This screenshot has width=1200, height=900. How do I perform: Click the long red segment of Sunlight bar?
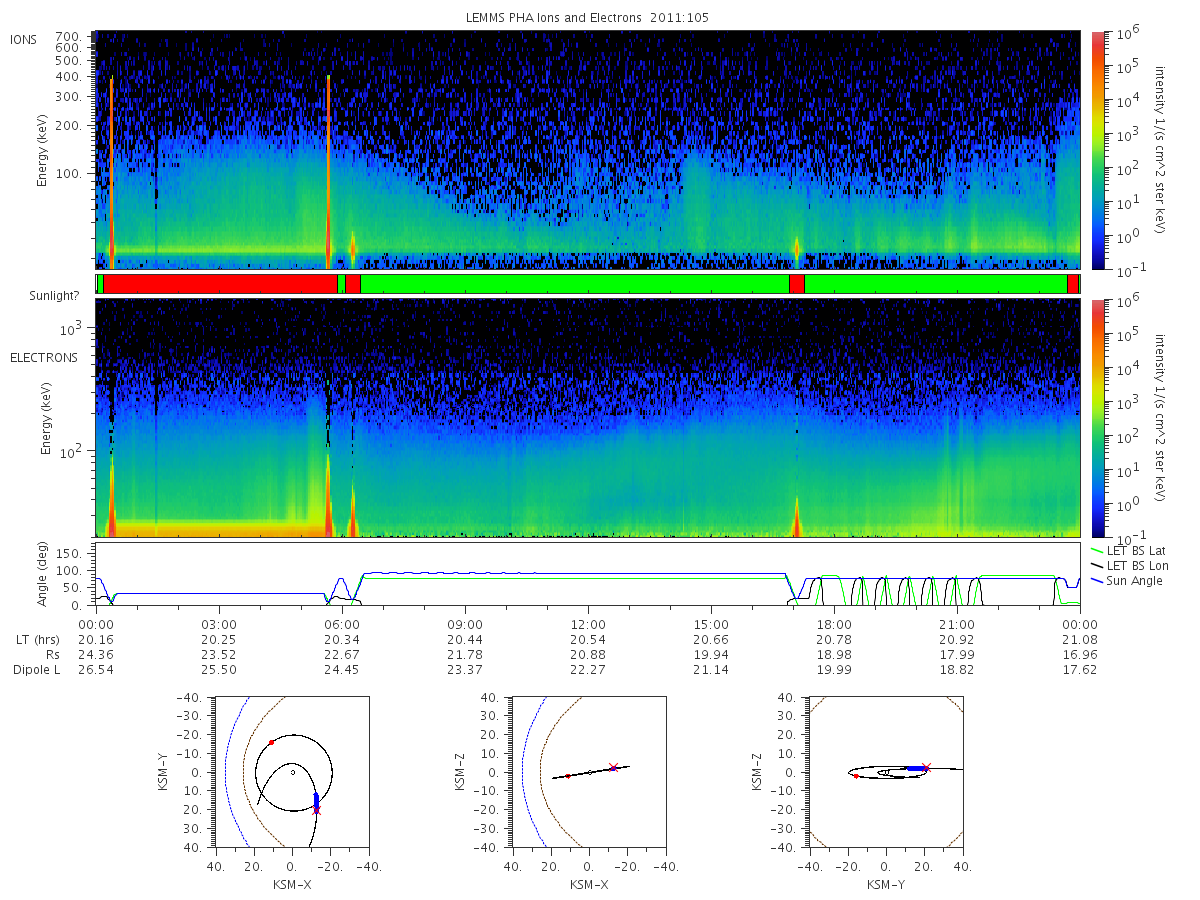point(220,284)
